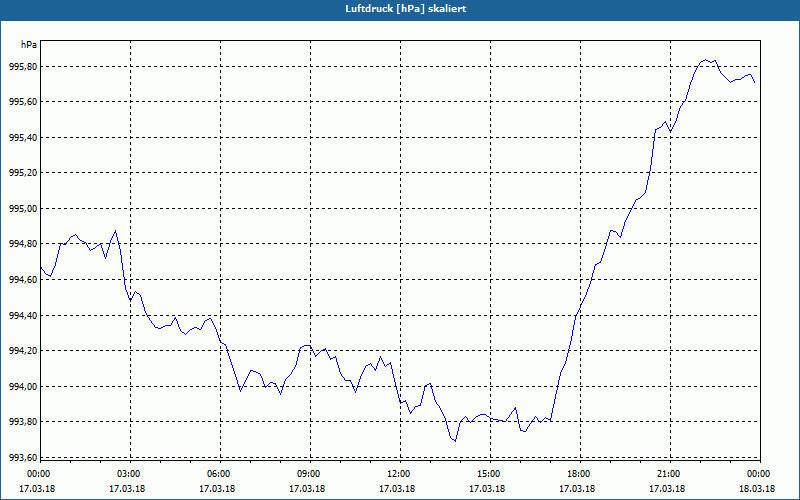
Task: Click the 09:00 time label
Action: click(307, 474)
